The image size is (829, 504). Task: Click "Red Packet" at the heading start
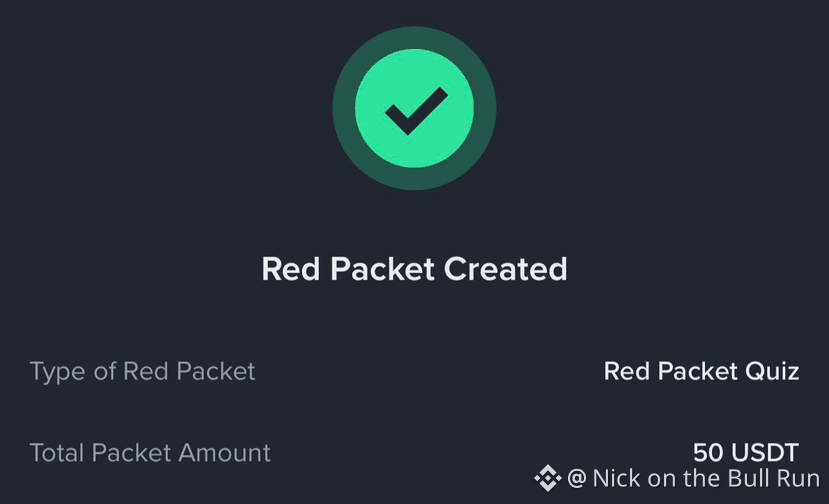point(348,269)
